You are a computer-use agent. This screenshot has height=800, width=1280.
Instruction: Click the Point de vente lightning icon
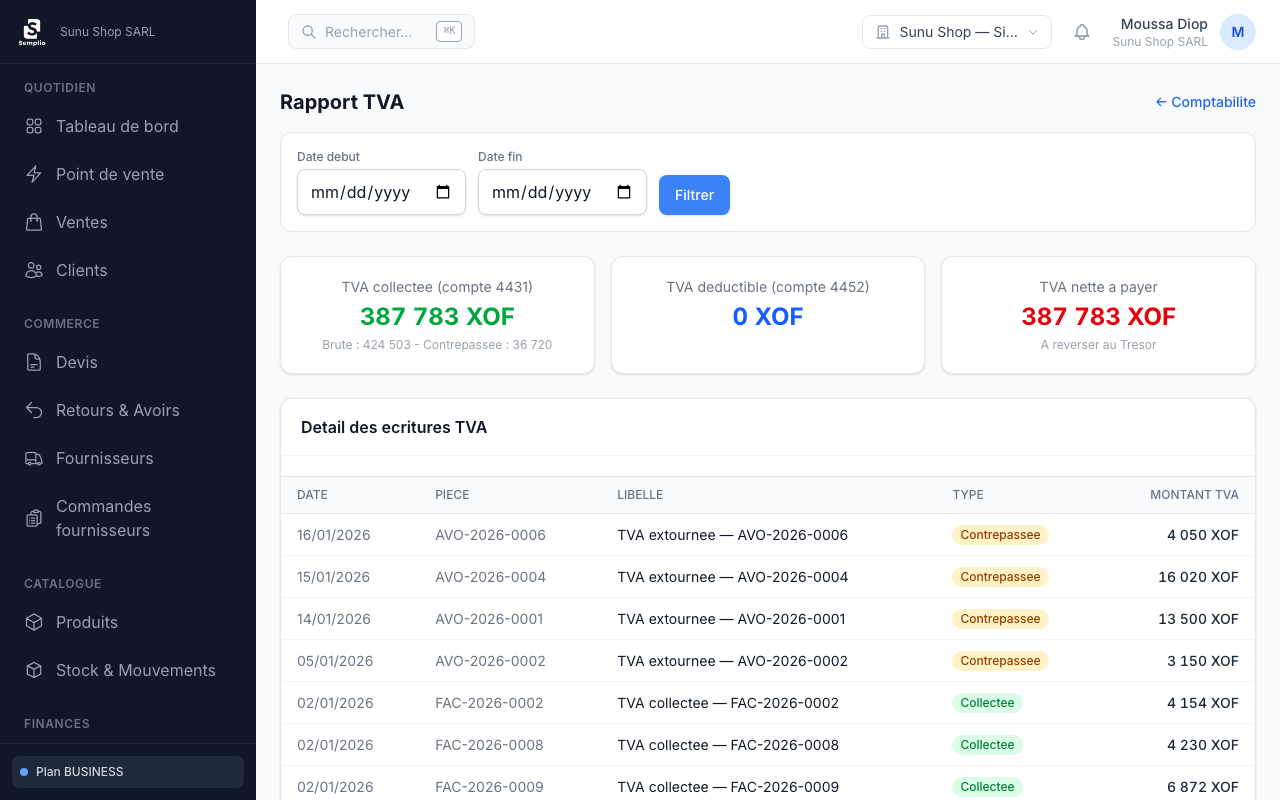(34, 174)
